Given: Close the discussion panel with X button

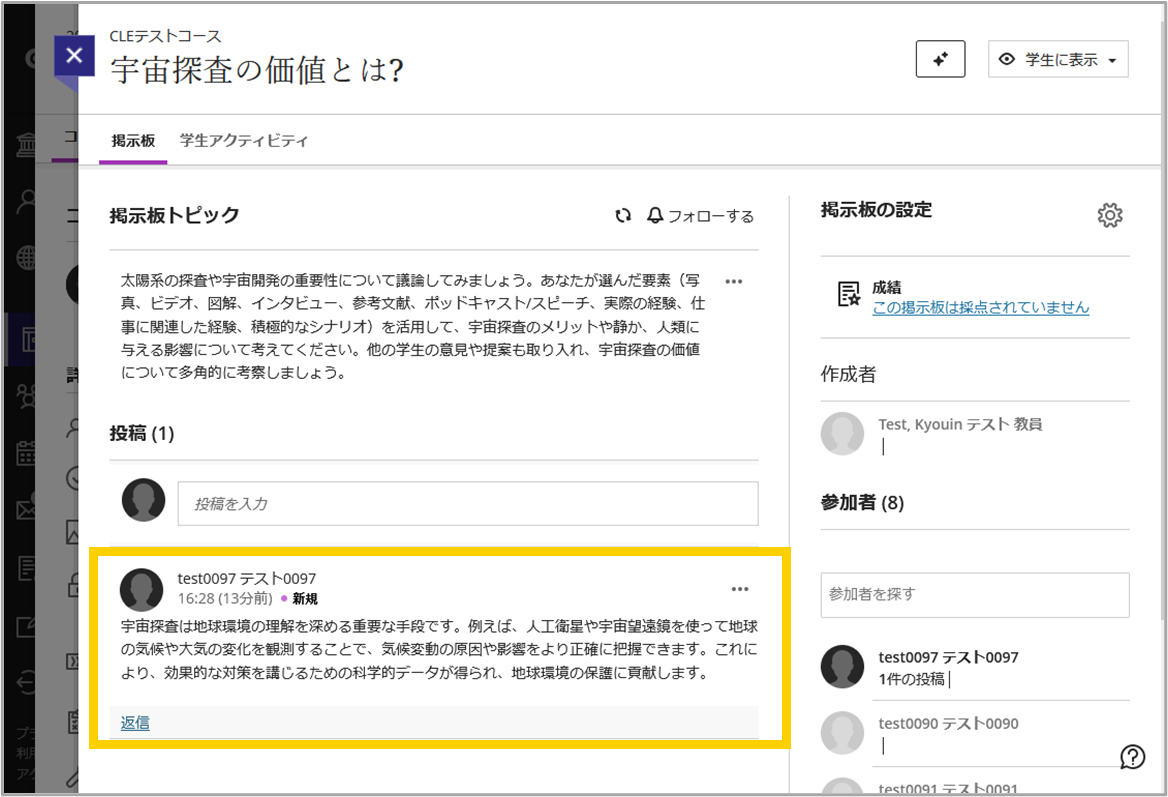Looking at the screenshot, I should [x=74, y=55].
